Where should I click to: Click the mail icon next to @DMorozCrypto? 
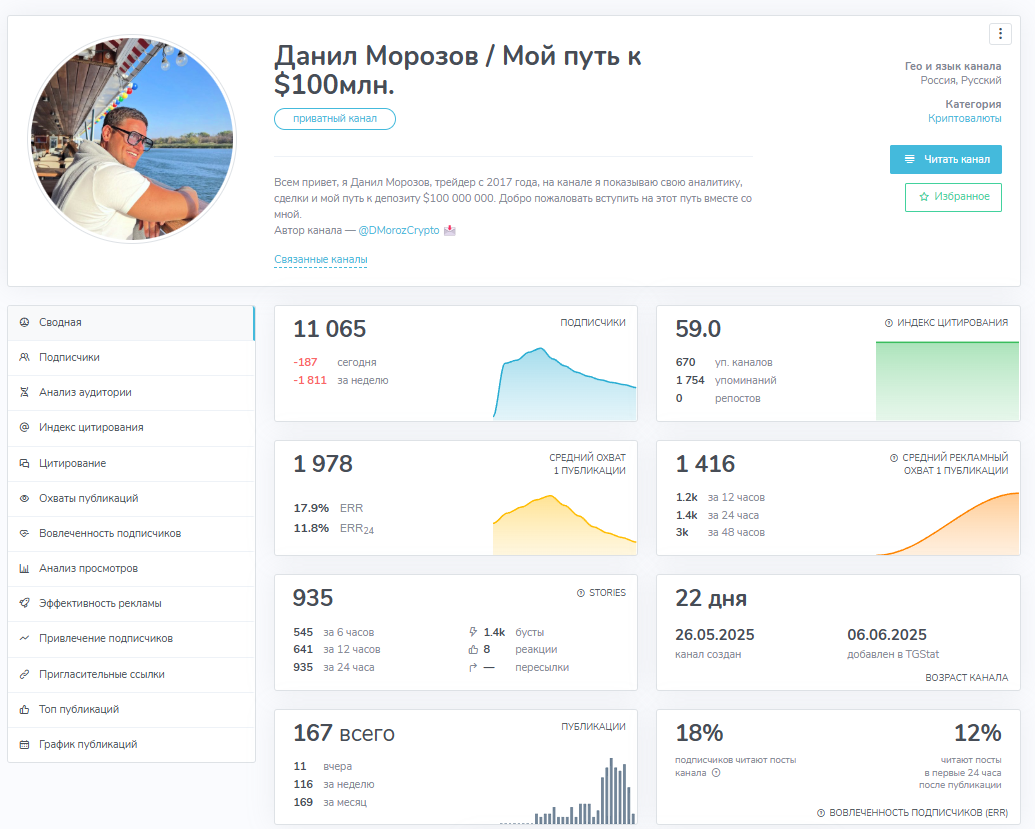pos(450,230)
